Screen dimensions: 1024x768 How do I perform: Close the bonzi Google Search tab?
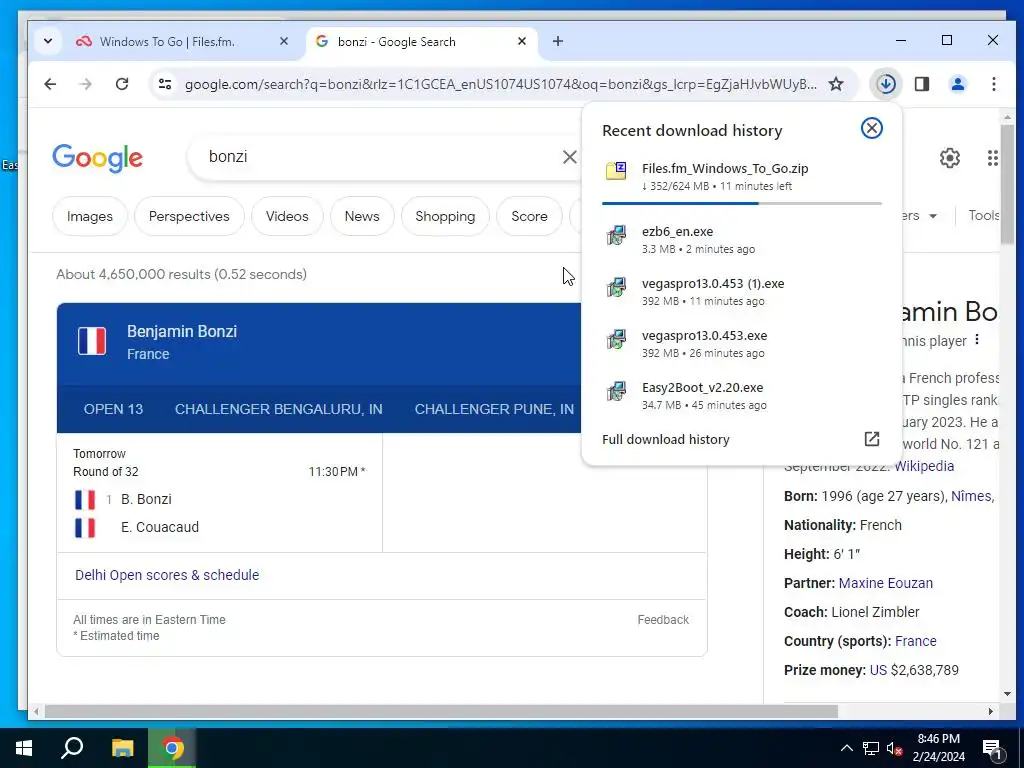[x=522, y=41]
